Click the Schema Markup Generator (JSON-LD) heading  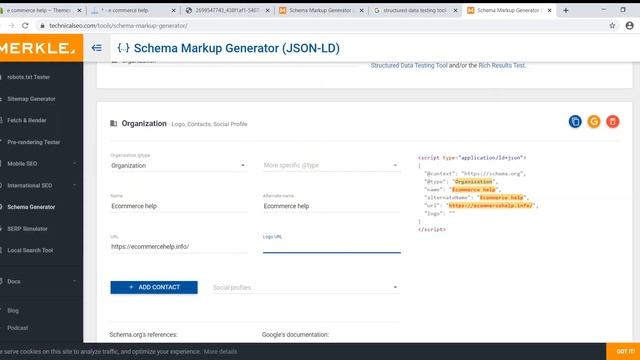point(237,48)
